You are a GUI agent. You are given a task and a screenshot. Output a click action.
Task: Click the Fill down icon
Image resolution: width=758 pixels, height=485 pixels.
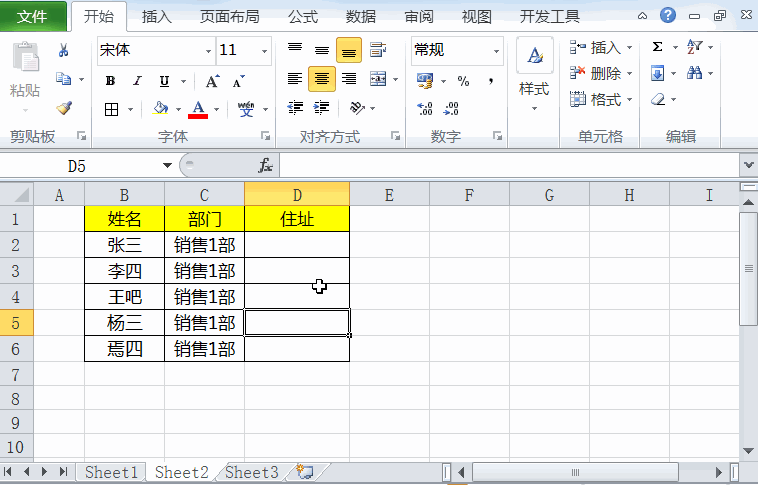657,73
